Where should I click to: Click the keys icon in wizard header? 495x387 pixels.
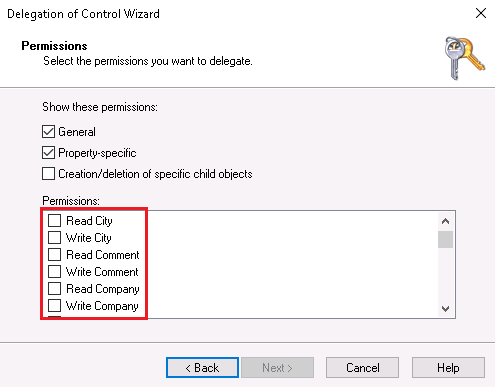coord(465,58)
